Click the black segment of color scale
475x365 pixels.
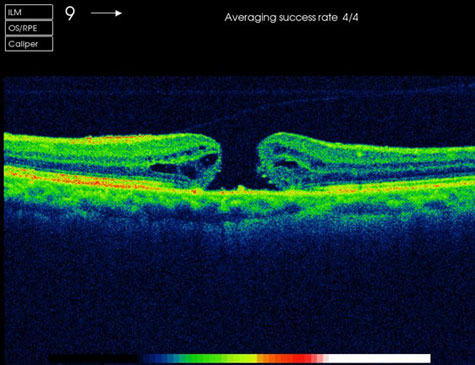[93, 359]
